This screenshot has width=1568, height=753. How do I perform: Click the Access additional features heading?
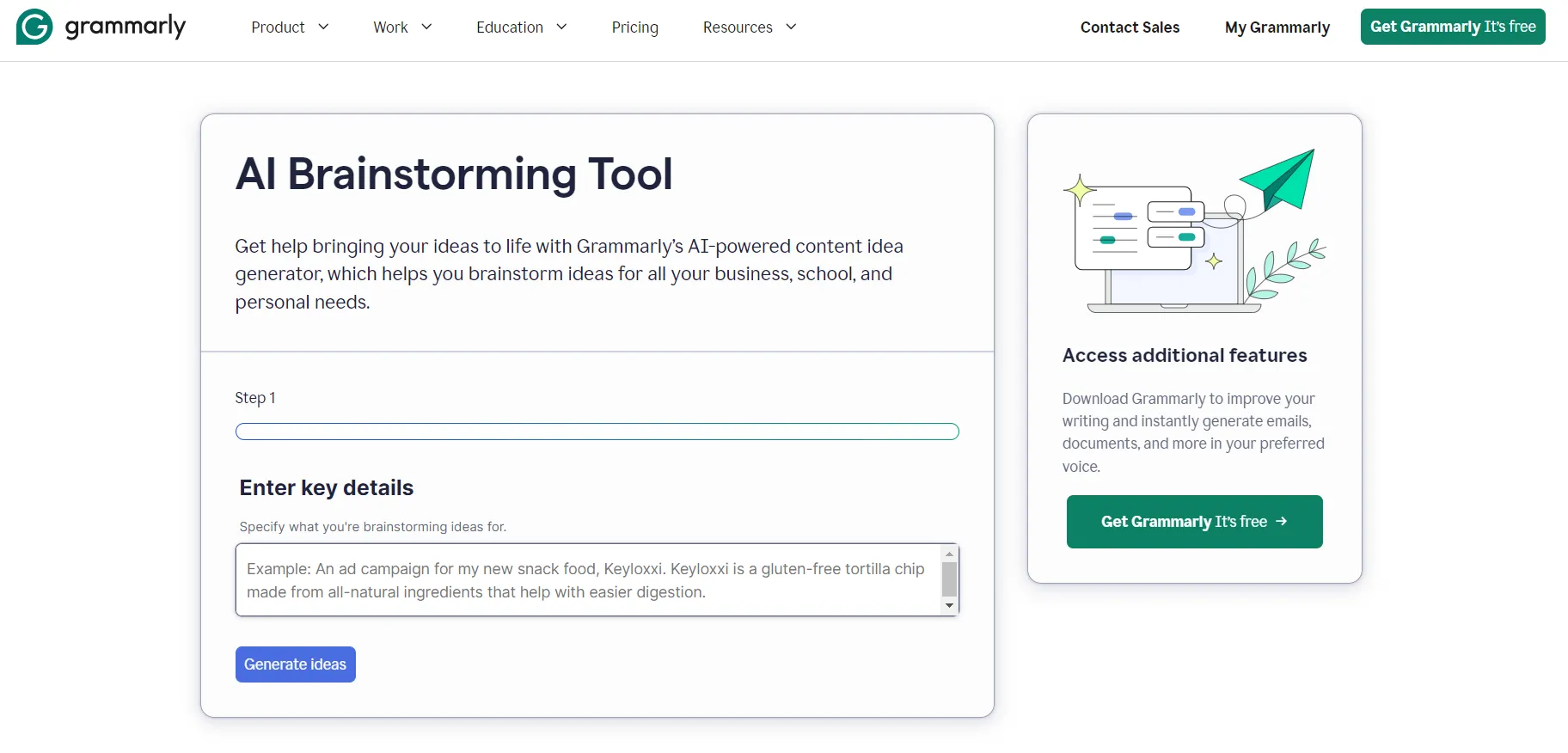pos(1185,356)
